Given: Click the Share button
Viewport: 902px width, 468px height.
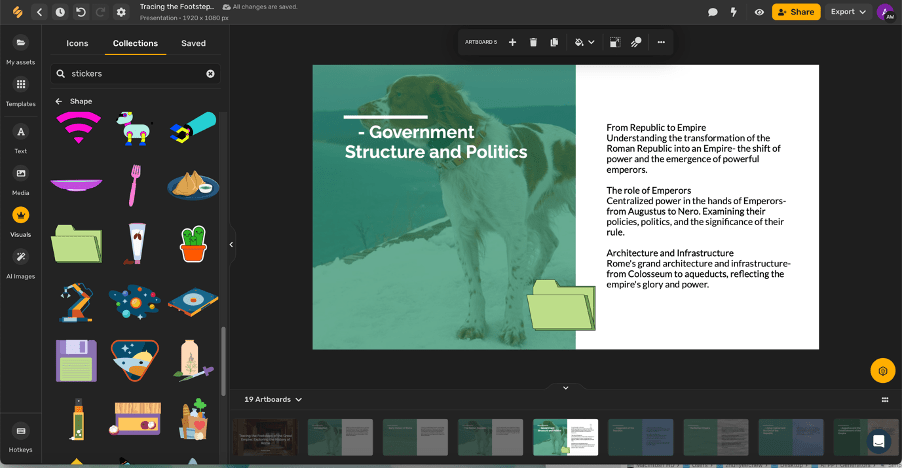Looking at the screenshot, I should 796,12.
